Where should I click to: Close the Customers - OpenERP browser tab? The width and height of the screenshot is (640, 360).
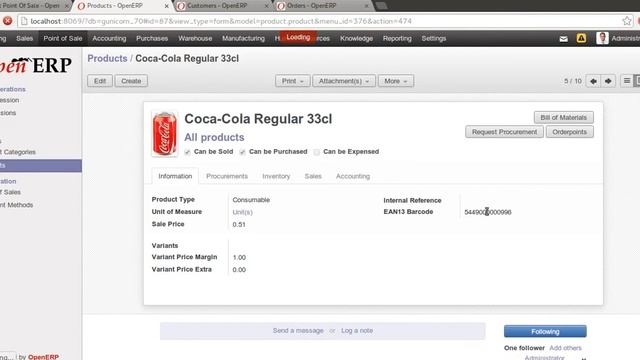(267, 6)
